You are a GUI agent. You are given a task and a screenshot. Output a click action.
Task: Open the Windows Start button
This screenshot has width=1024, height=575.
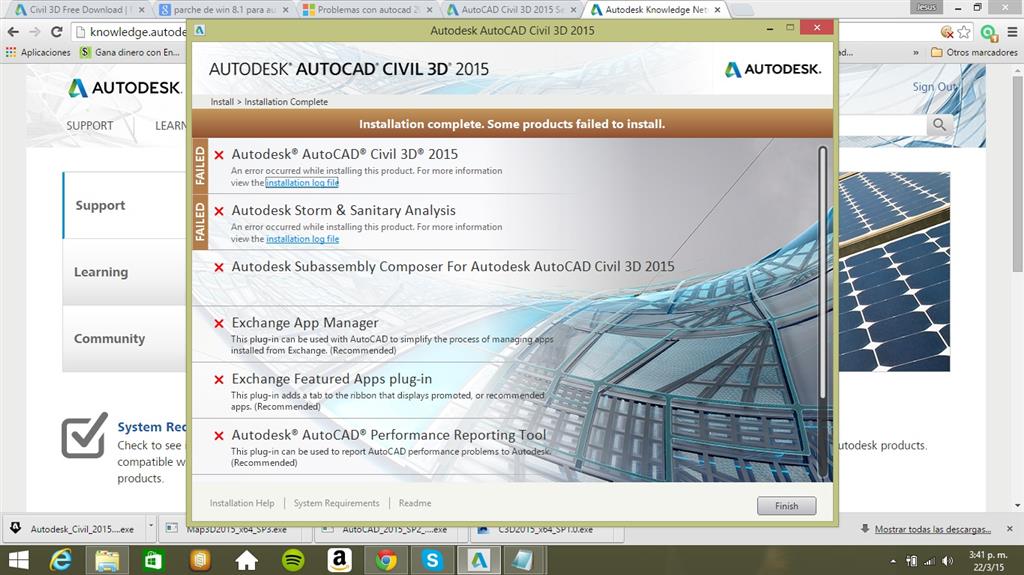point(18,561)
